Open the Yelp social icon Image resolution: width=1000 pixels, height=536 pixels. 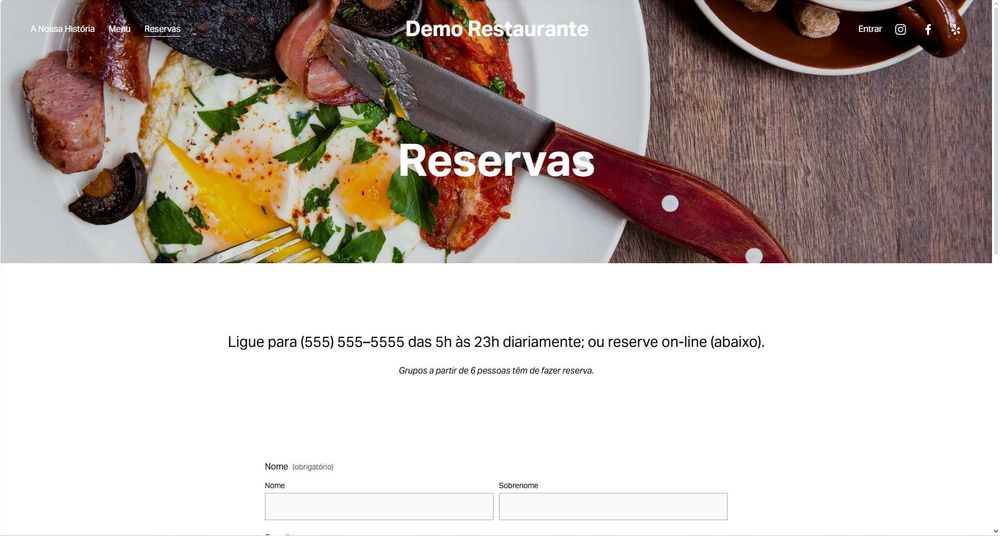pos(955,29)
